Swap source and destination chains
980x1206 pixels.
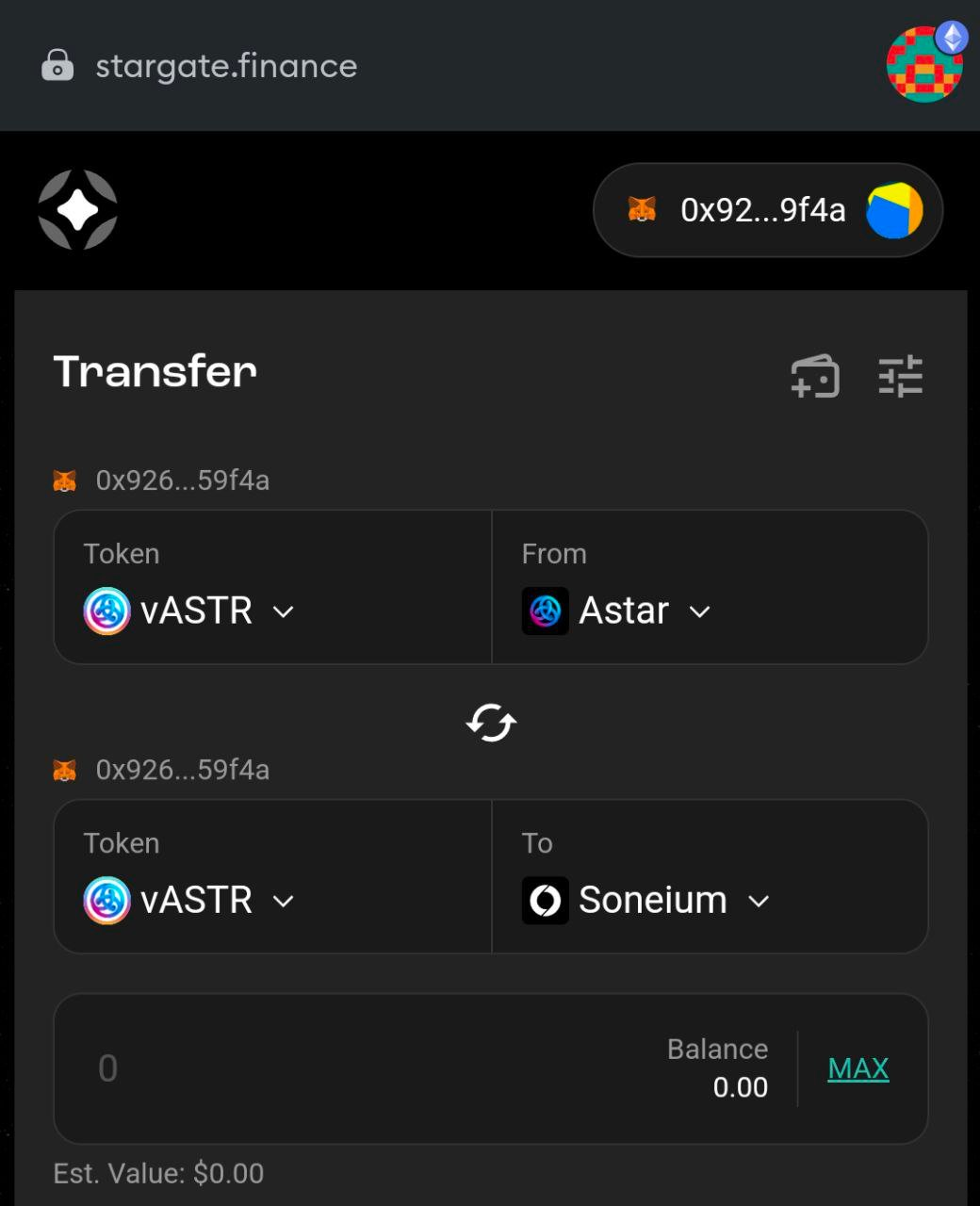(491, 724)
